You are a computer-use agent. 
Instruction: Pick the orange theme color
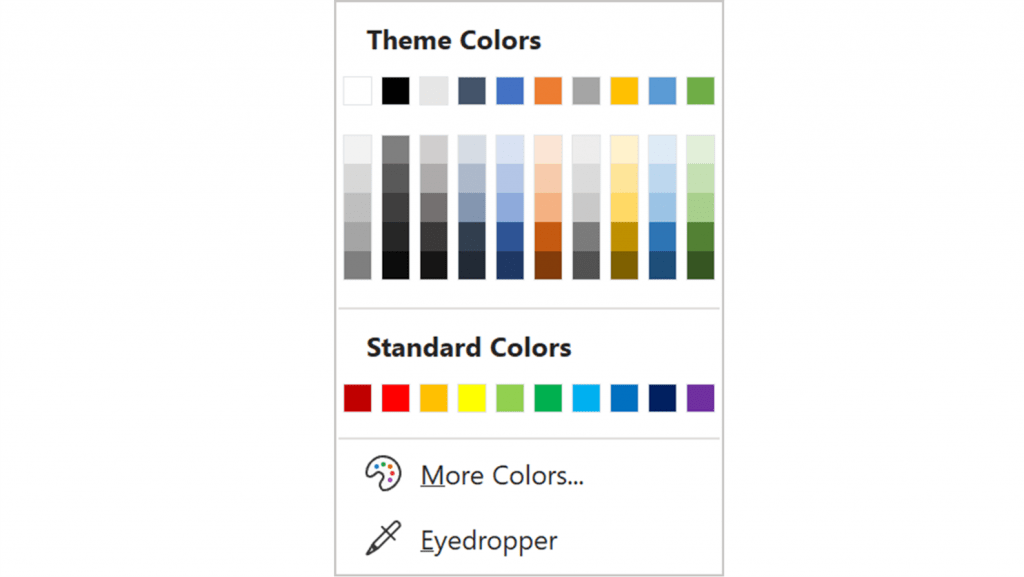547,90
